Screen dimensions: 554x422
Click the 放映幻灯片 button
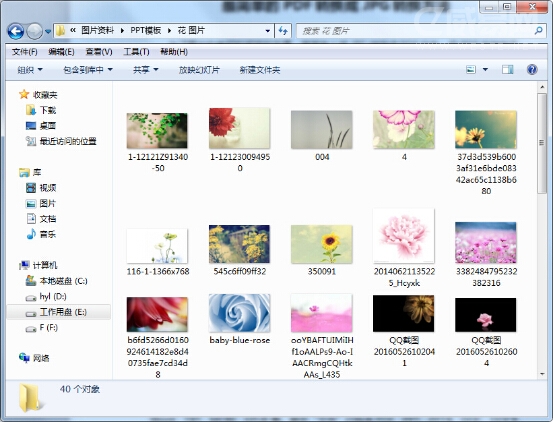click(x=199, y=70)
